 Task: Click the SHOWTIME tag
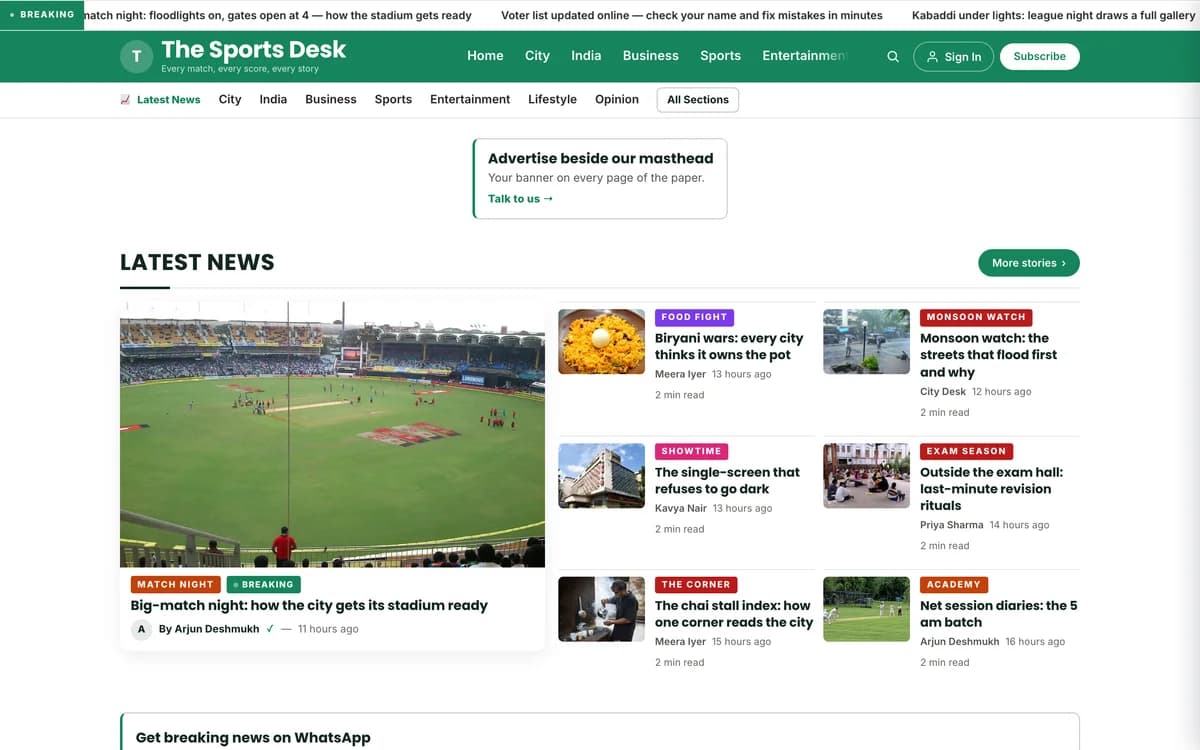click(x=691, y=451)
